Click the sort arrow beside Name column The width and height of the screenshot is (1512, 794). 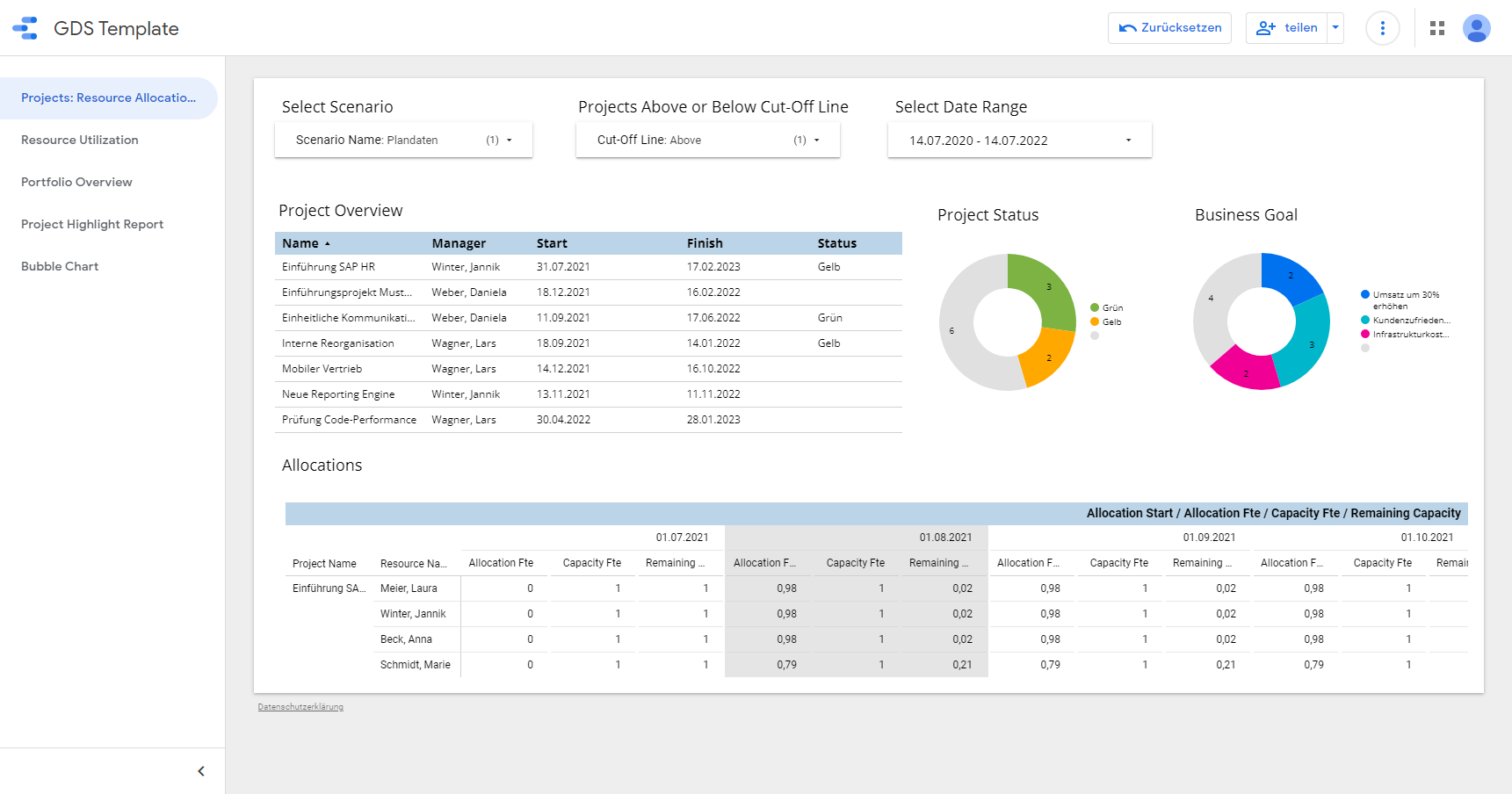pos(328,244)
